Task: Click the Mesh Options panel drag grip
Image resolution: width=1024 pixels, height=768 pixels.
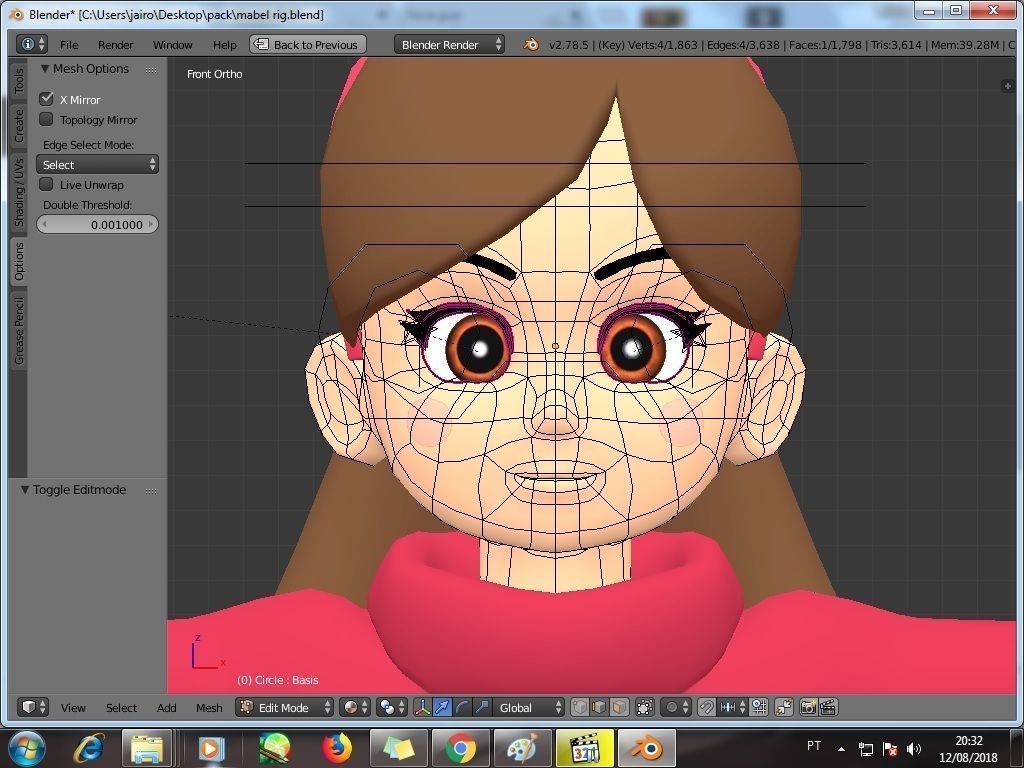Action: tap(151, 70)
